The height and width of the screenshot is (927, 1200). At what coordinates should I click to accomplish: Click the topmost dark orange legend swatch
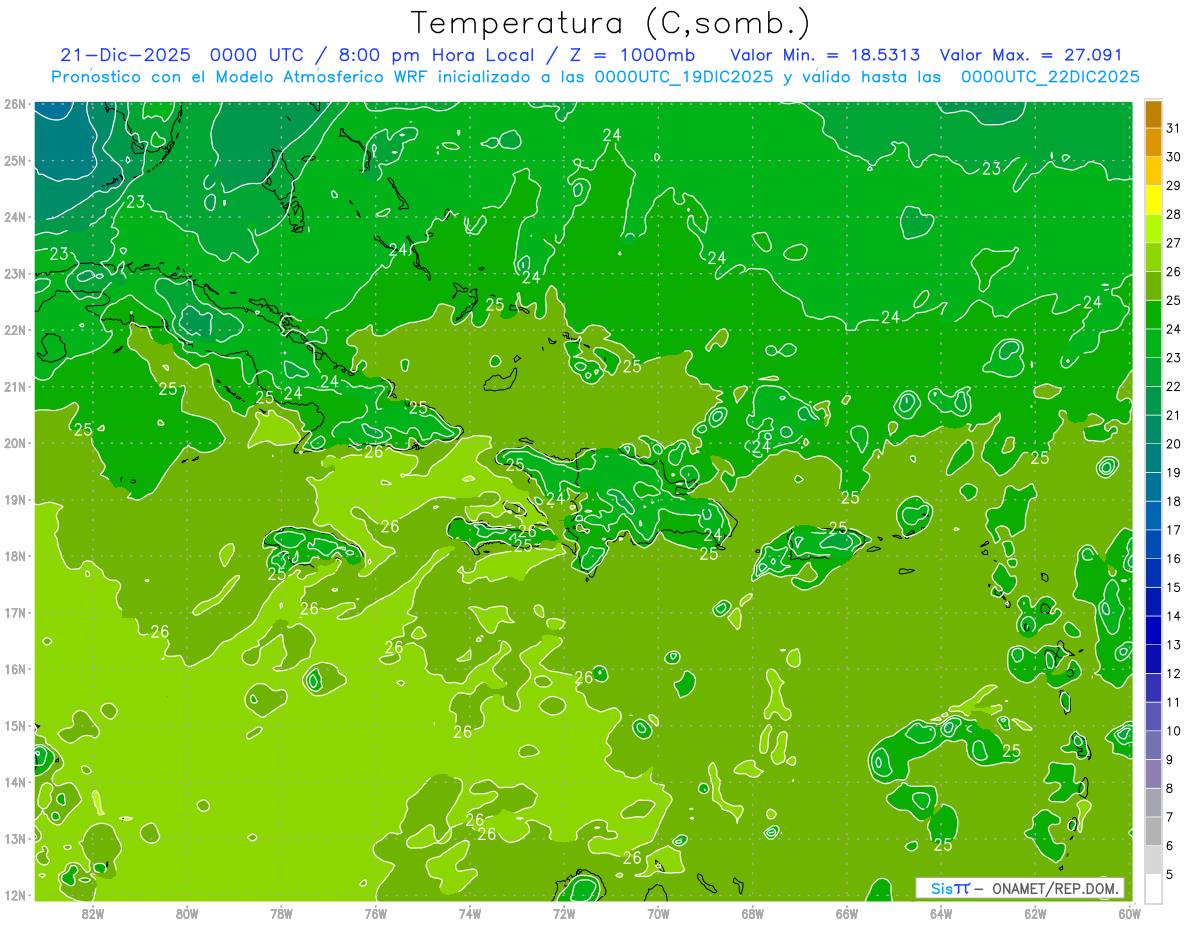[x=1153, y=114]
